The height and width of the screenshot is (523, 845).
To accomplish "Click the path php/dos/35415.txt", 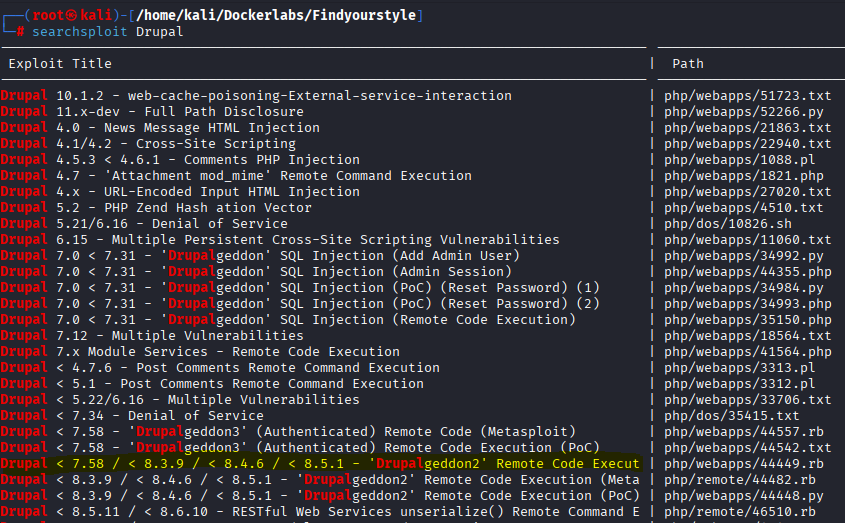I will pyautogui.click(x=731, y=416).
